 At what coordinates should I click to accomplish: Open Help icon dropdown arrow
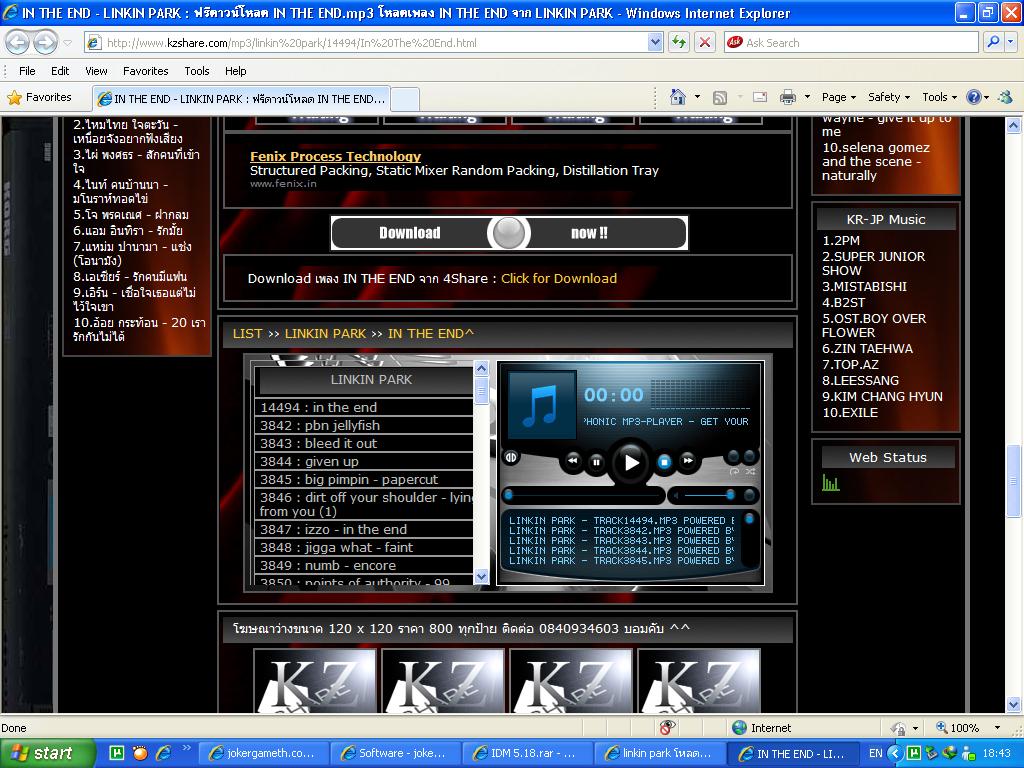(986, 98)
